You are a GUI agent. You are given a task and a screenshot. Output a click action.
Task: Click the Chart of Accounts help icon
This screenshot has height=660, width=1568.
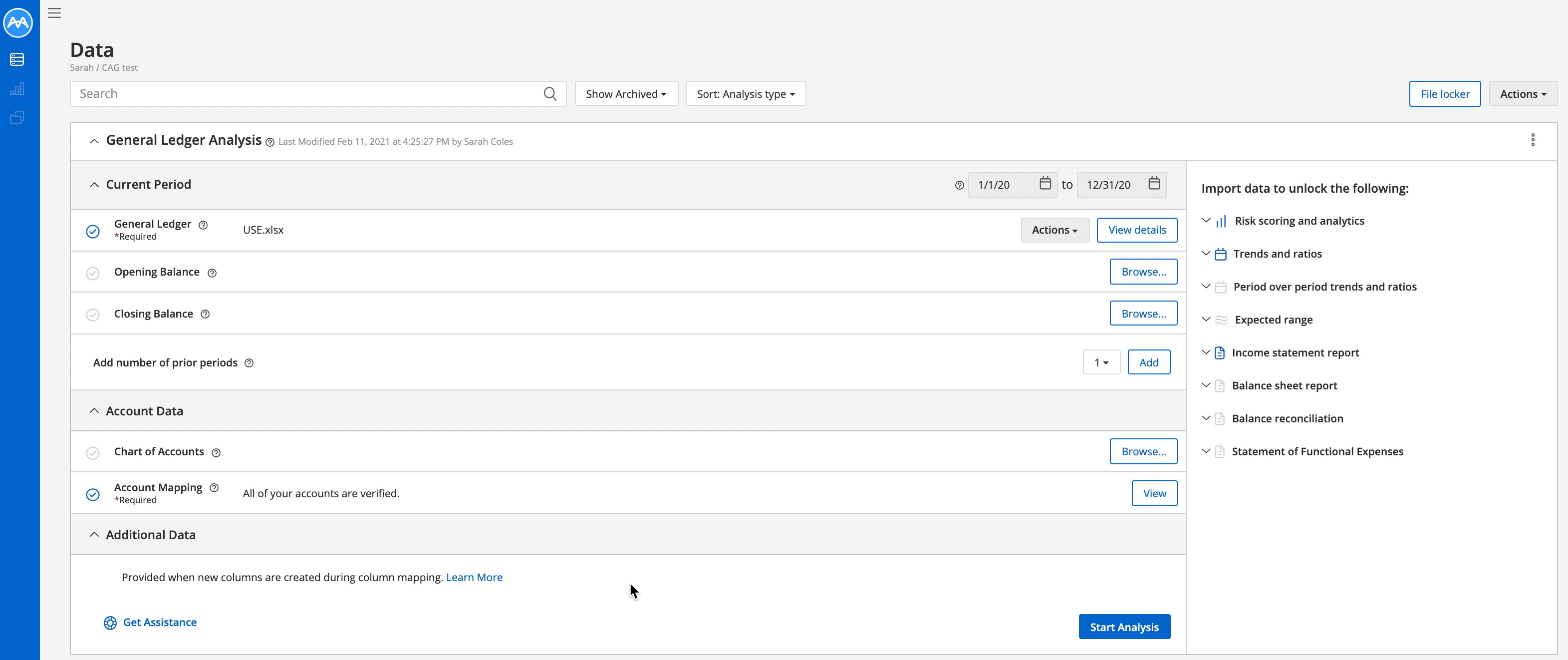pos(216,452)
